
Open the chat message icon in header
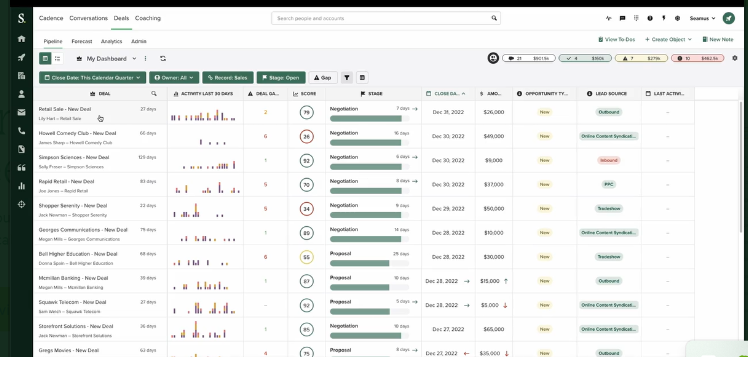[622, 18]
